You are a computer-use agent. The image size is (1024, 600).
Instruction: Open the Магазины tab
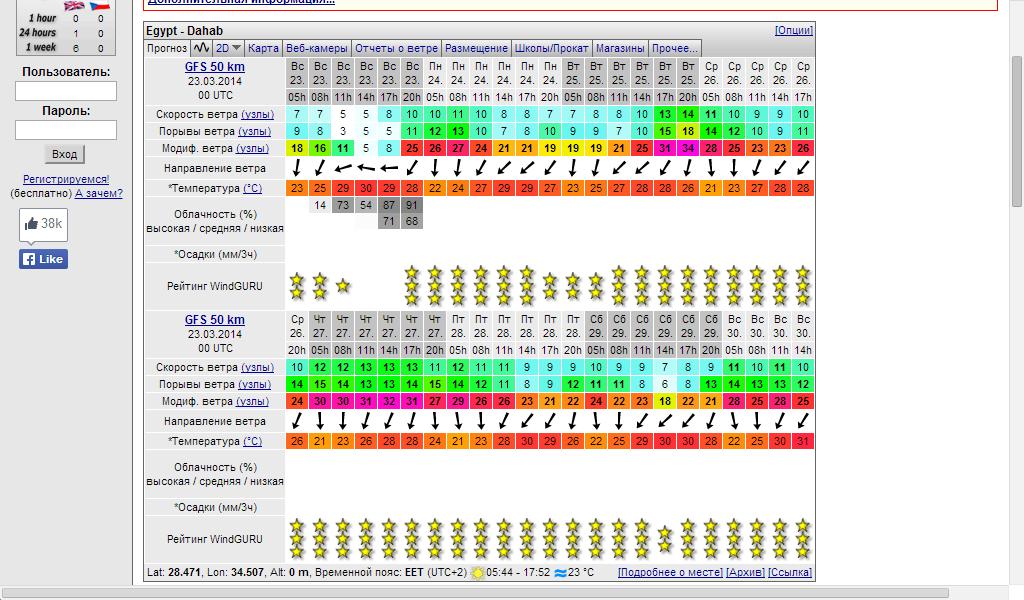[620, 48]
